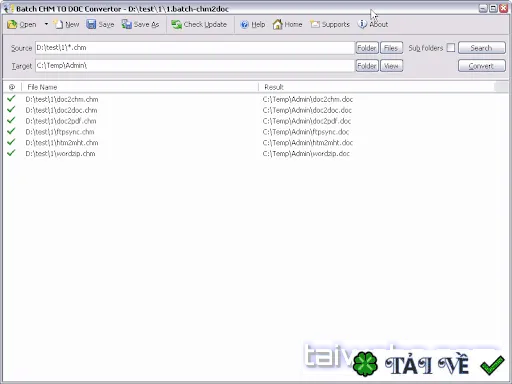
Task: Pick source files with Files button
Action: [x=391, y=48]
